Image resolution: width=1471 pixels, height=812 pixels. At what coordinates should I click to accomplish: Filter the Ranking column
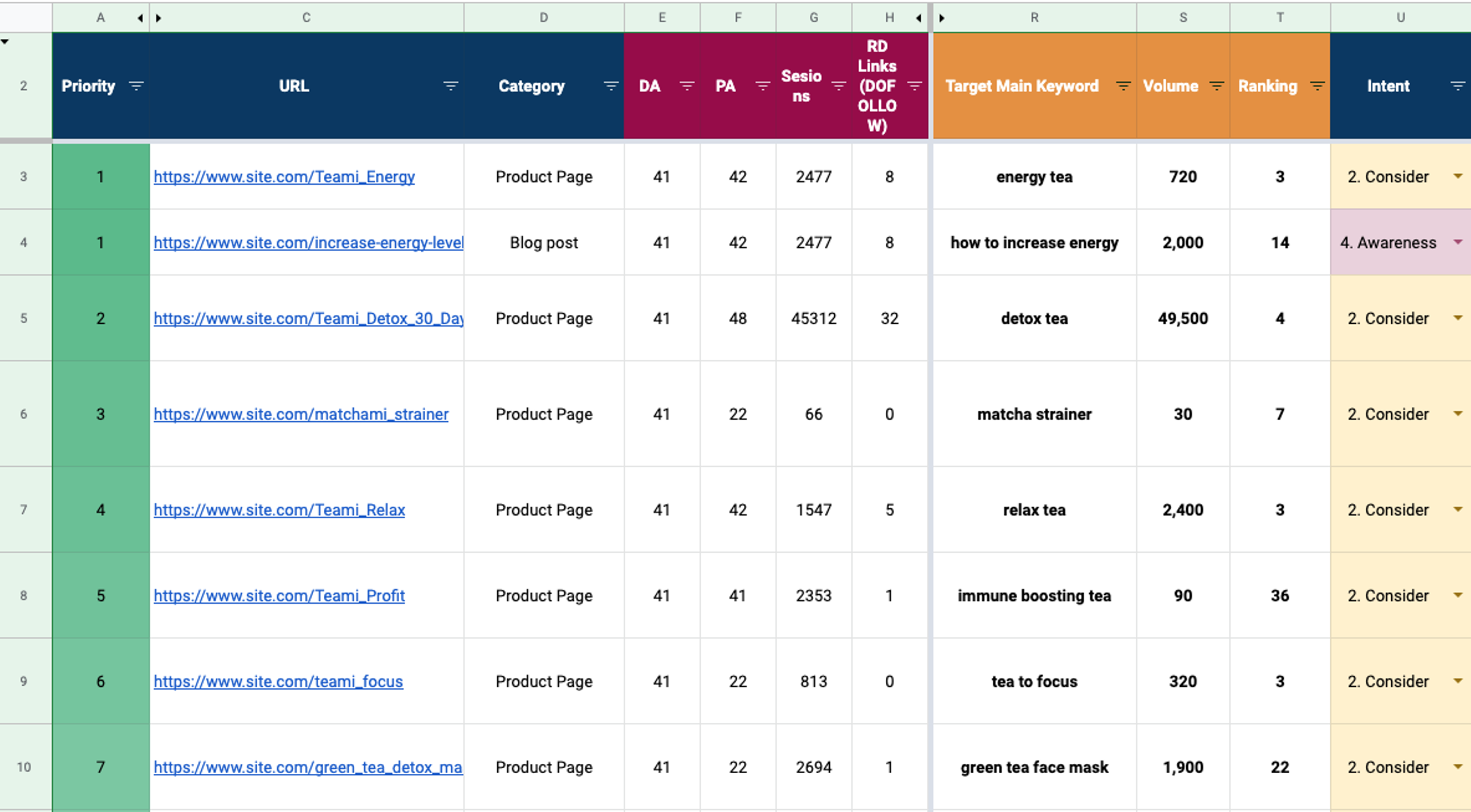coord(1317,87)
